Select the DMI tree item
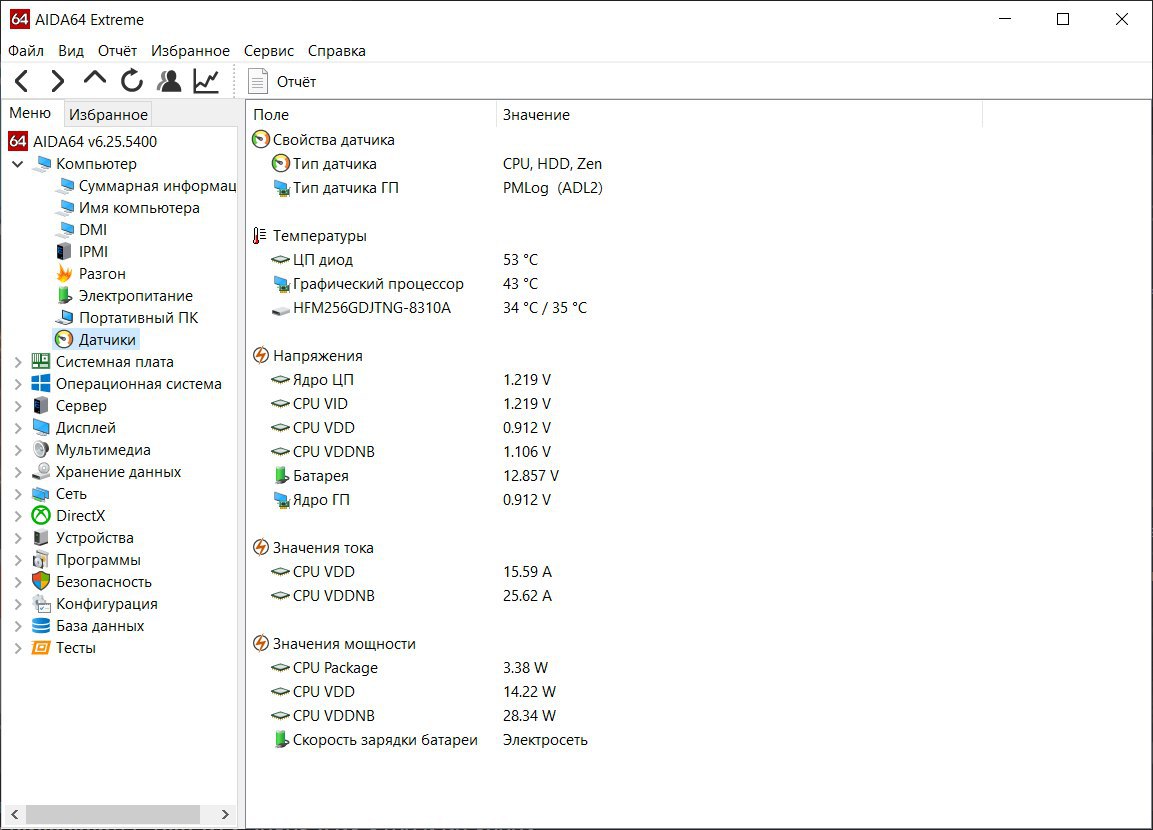This screenshot has width=1153, height=830. (93, 229)
